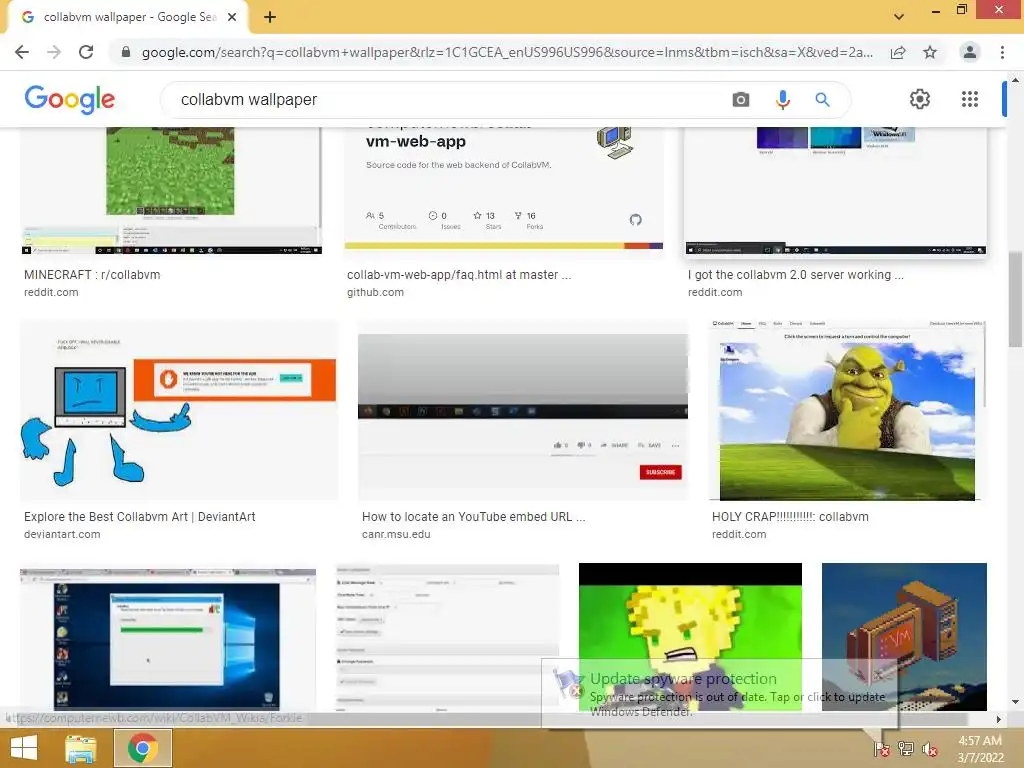Click the address bar URL

point(507,52)
